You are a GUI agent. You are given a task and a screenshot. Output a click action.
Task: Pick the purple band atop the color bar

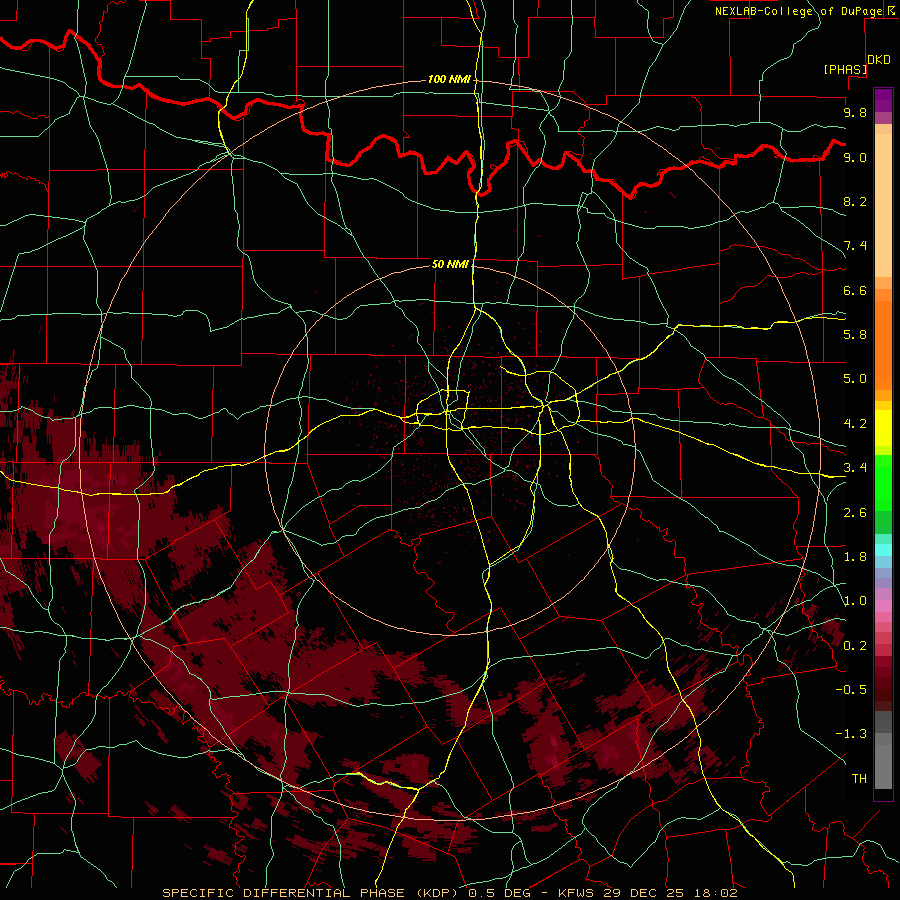click(x=883, y=100)
